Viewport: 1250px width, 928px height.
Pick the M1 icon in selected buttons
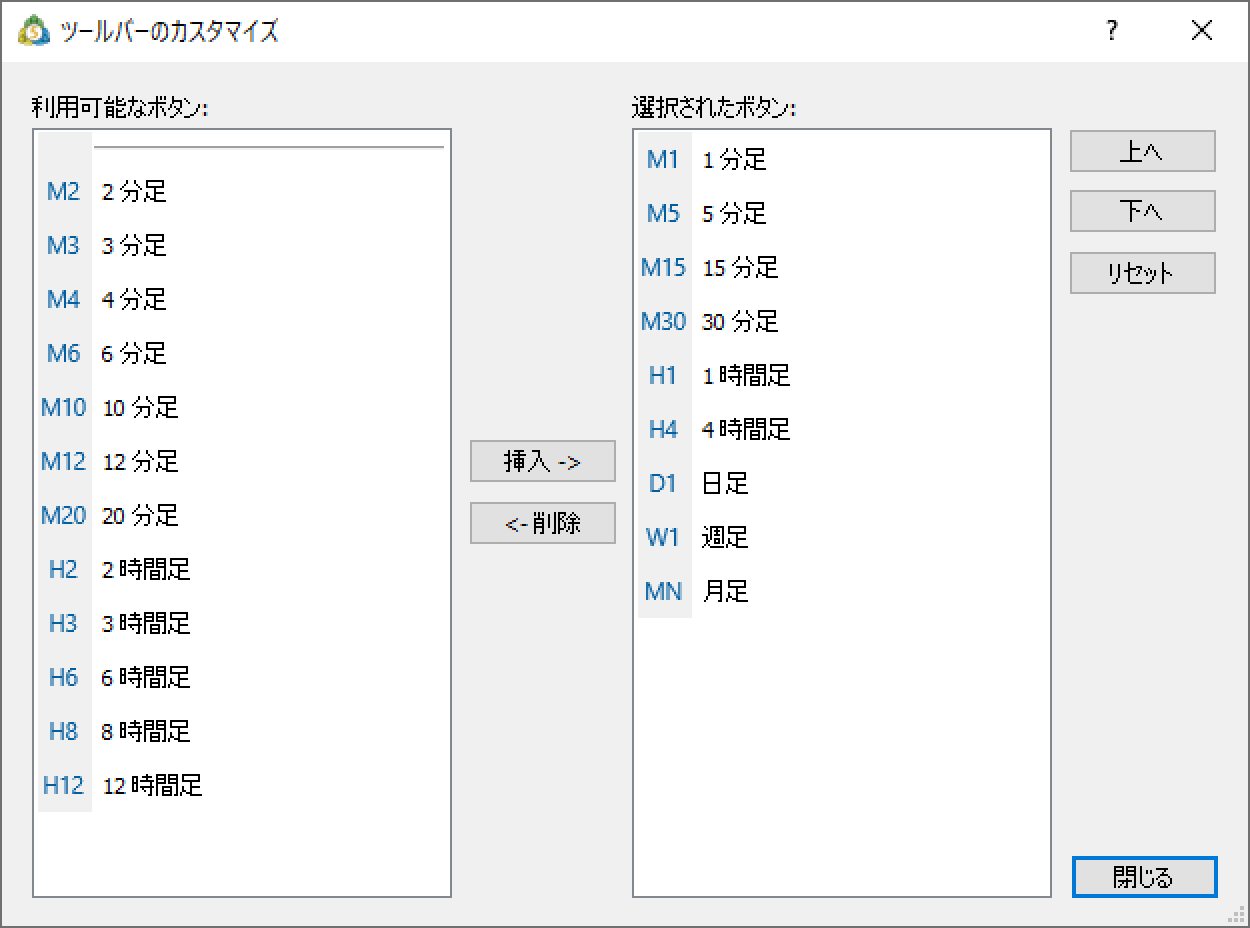click(x=663, y=159)
